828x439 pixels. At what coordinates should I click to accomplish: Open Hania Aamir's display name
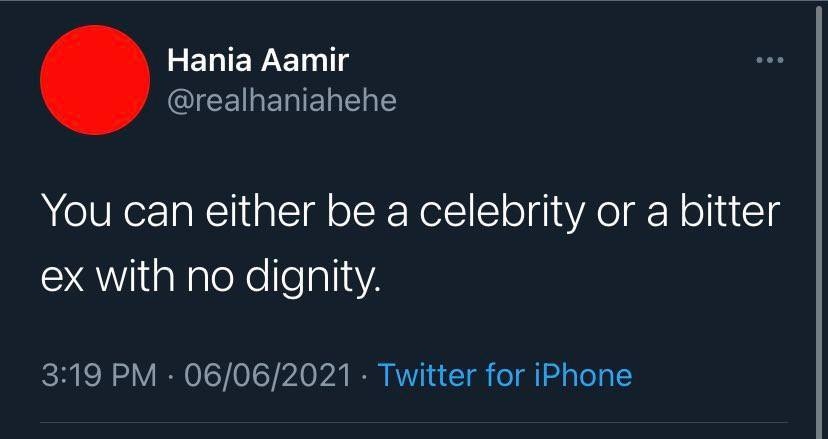(x=258, y=60)
